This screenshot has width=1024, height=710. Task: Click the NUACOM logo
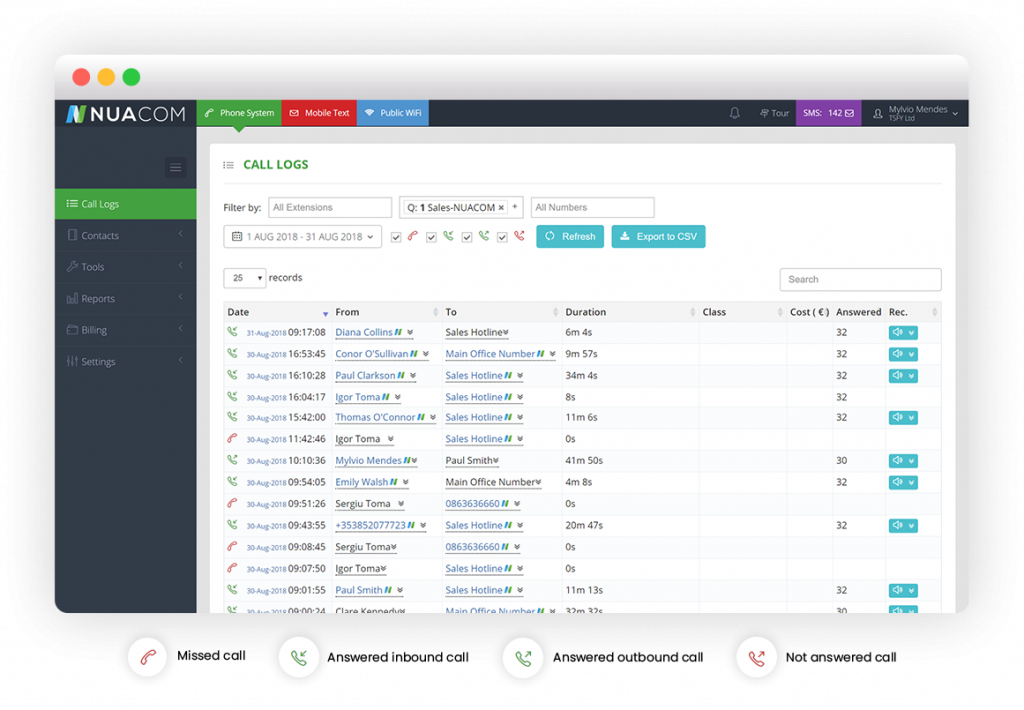[124, 113]
